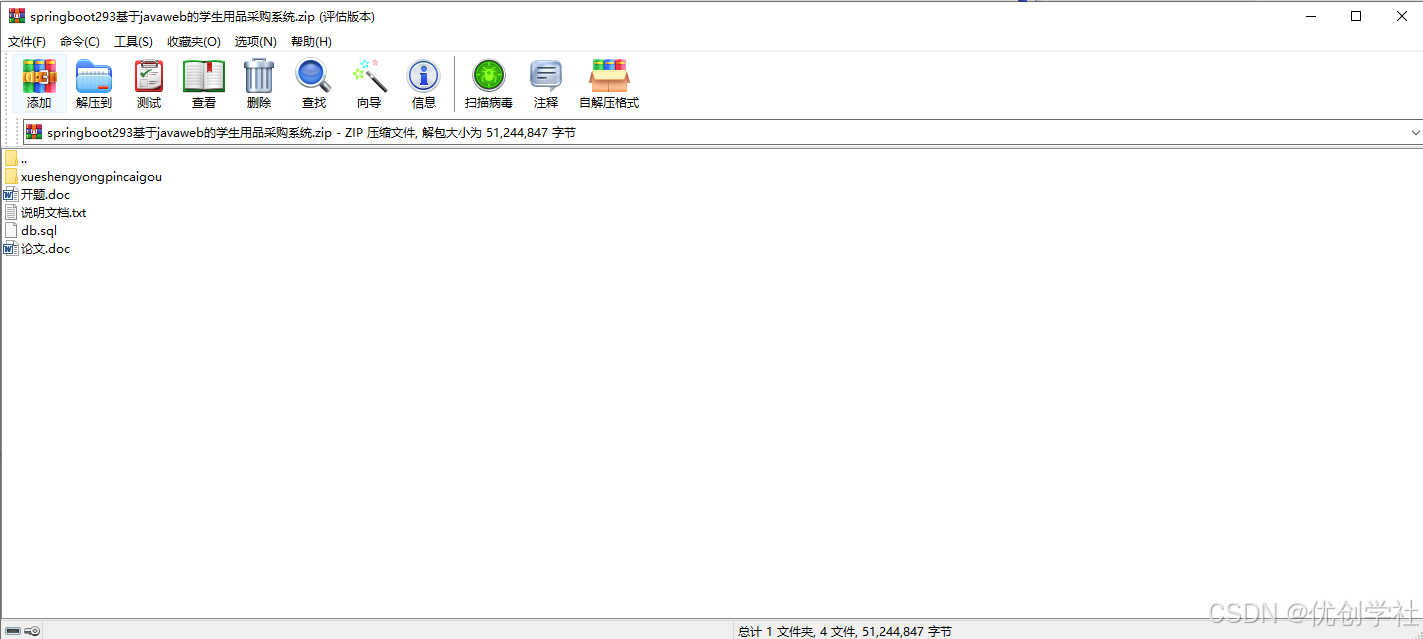Click the 添加 (Add) toolbar icon
Viewport: 1423px width, 639px height.
39,76
